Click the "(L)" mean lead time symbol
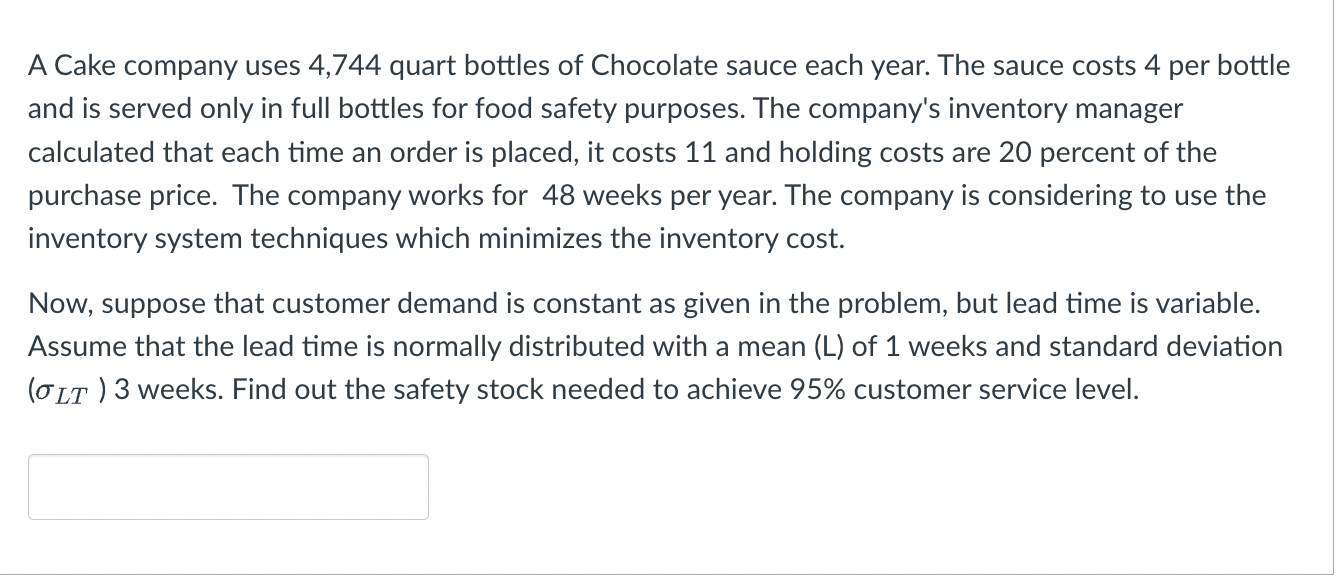 [829, 347]
